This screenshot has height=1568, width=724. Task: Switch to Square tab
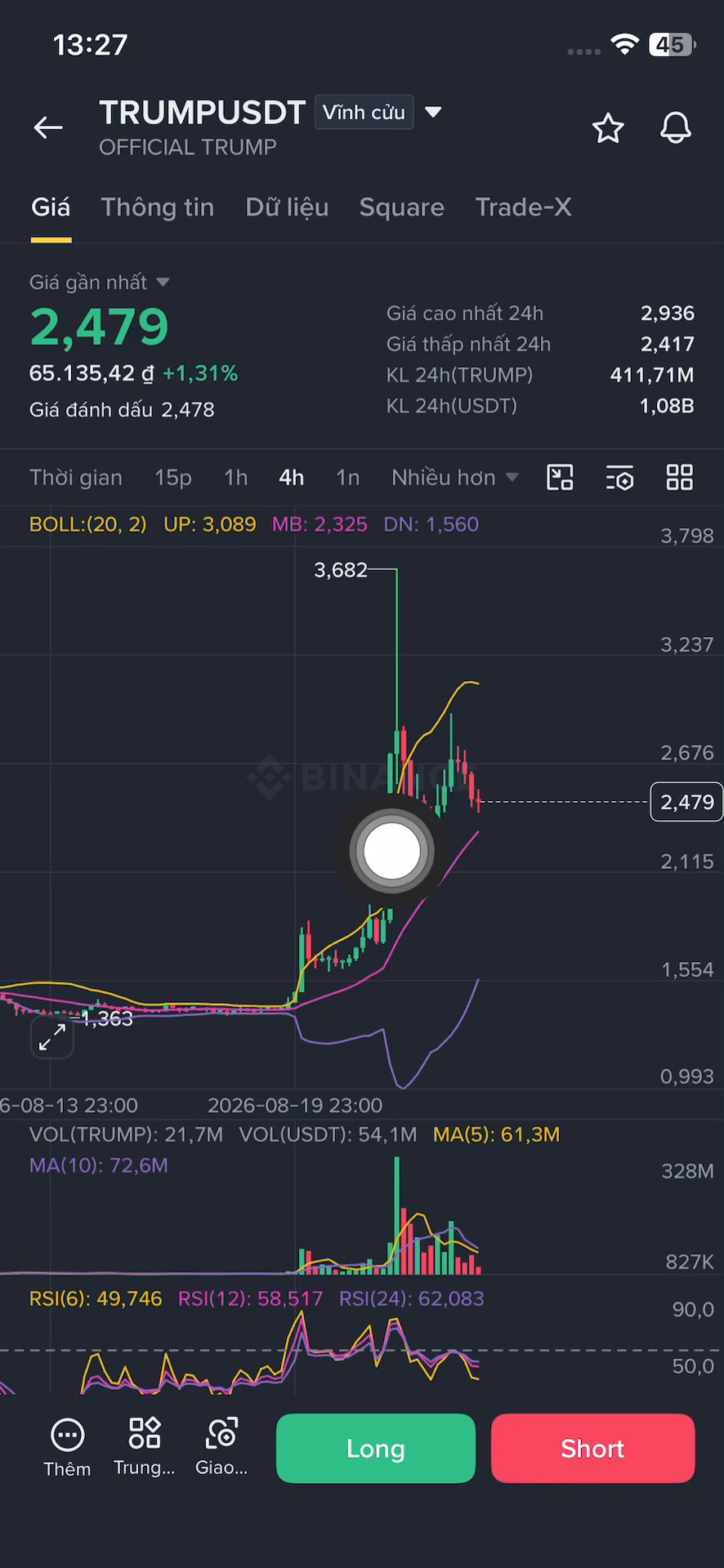pos(402,207)
